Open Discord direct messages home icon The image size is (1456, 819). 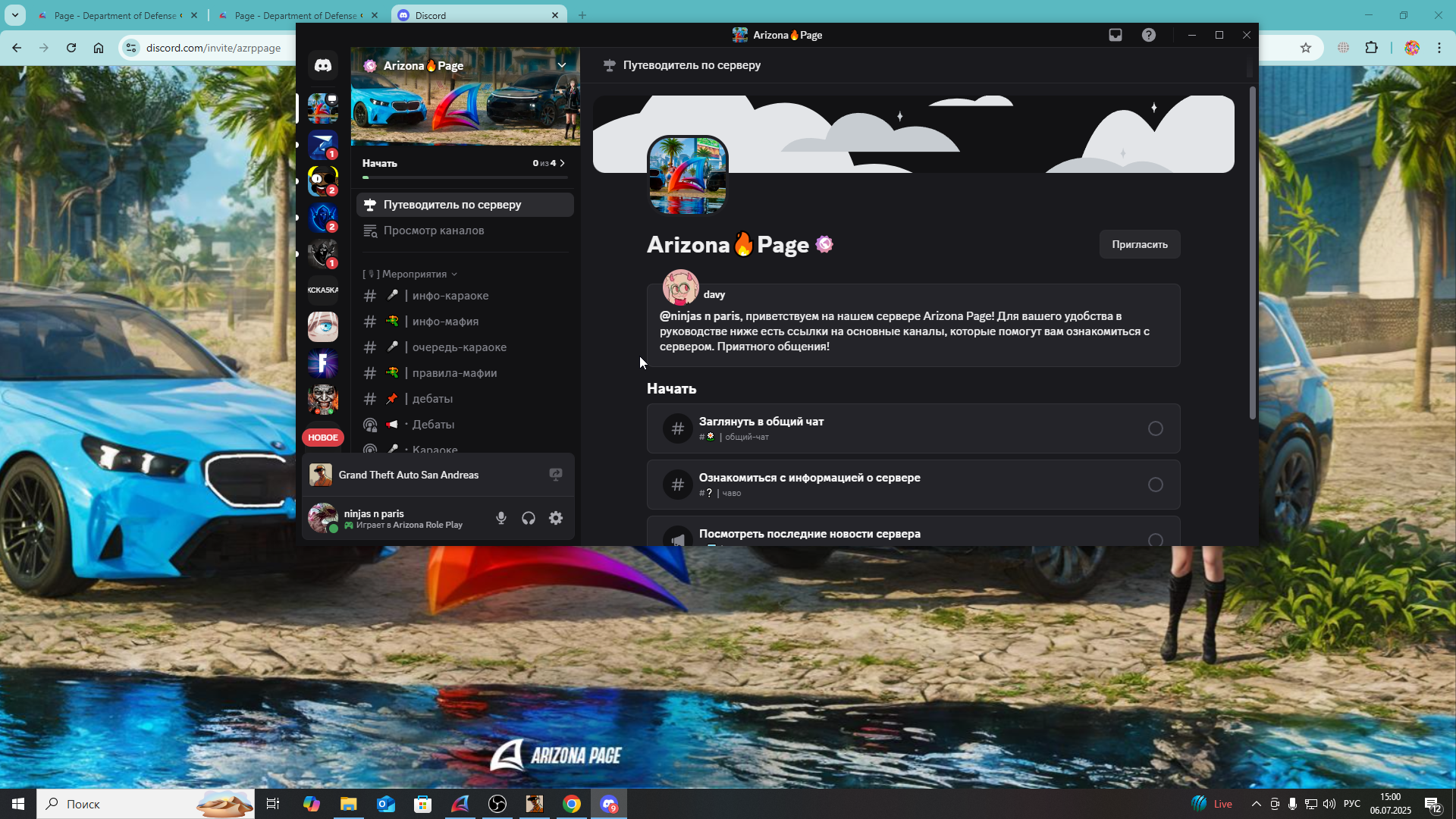coord(323,65)
